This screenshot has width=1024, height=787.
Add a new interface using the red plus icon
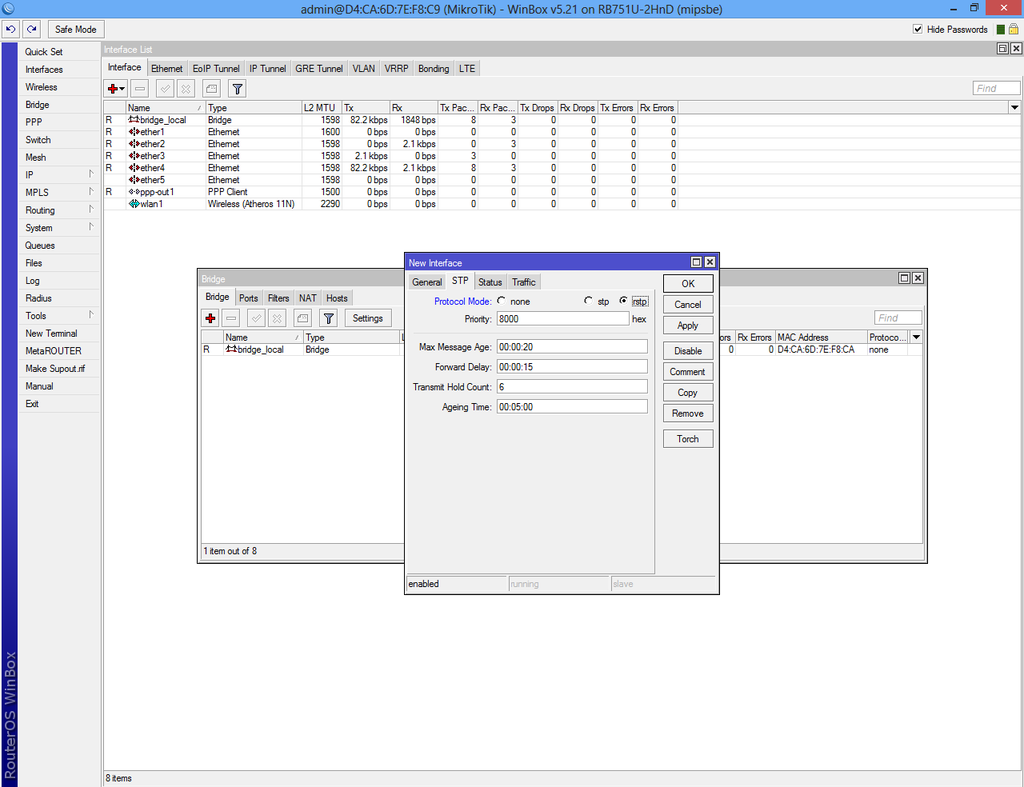click(112, 88)
